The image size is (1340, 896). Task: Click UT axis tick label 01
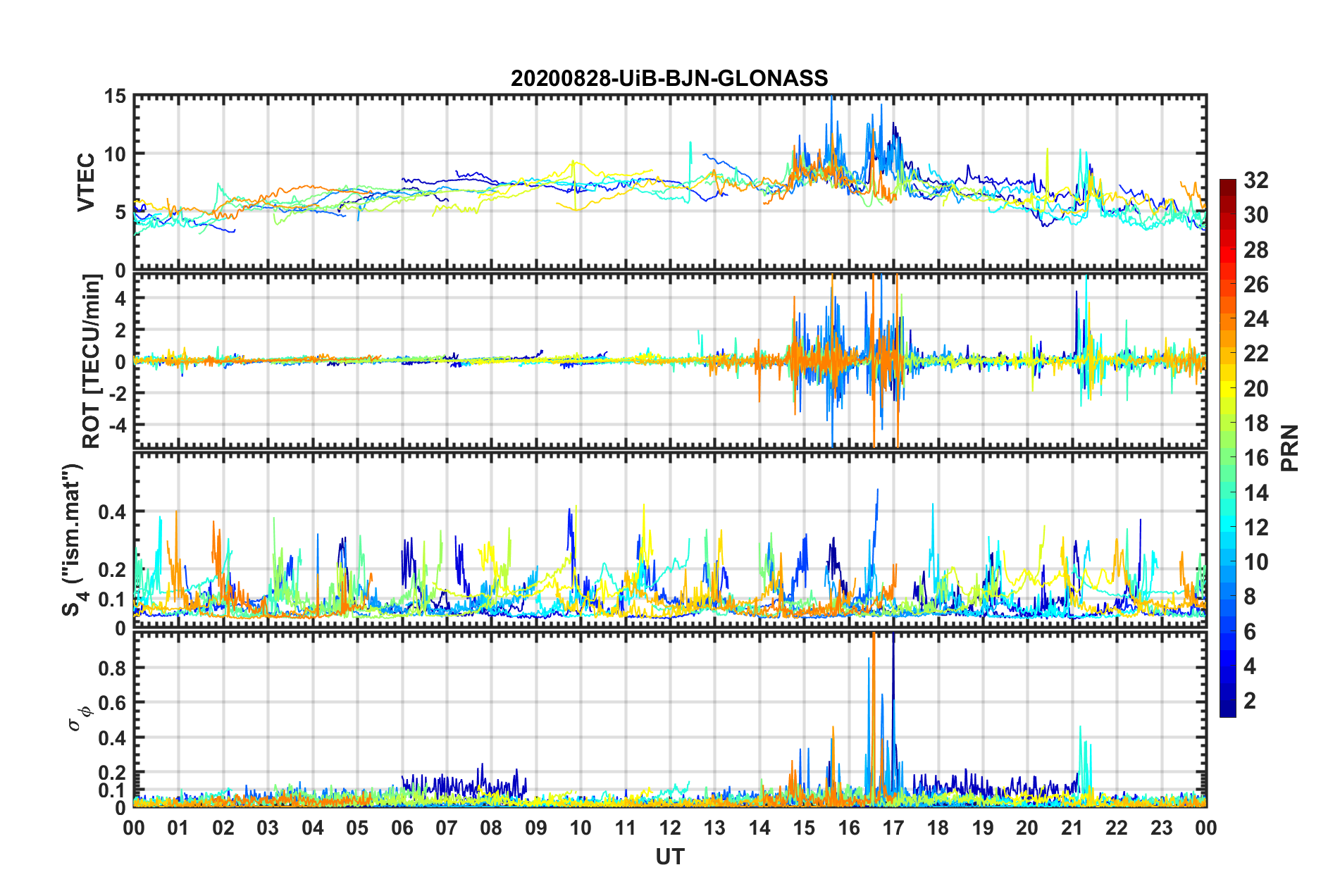click(x=178, y=828)
